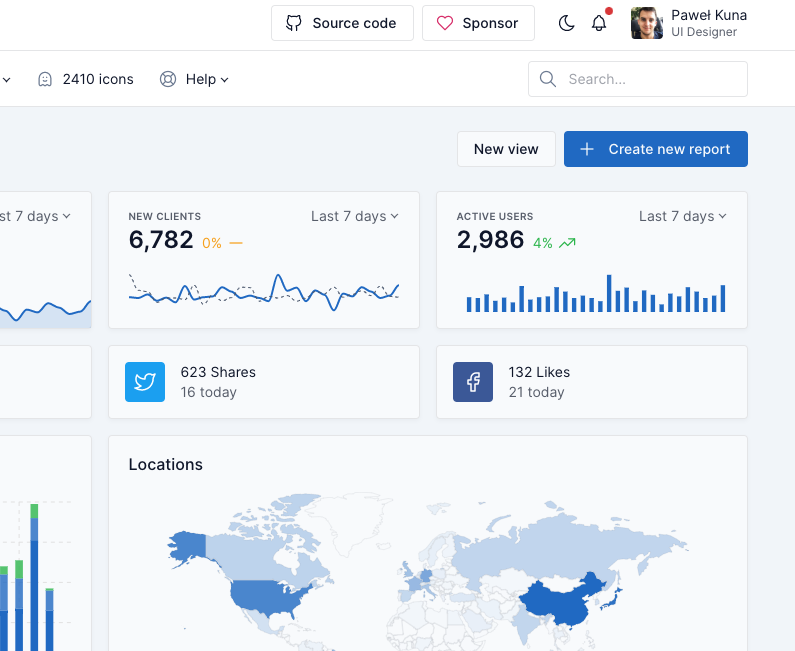This screenshot has width=795, height=651.
Task: Click the NEW CLIENTS label
Action: pyautogui.click(x=165, y=216)
